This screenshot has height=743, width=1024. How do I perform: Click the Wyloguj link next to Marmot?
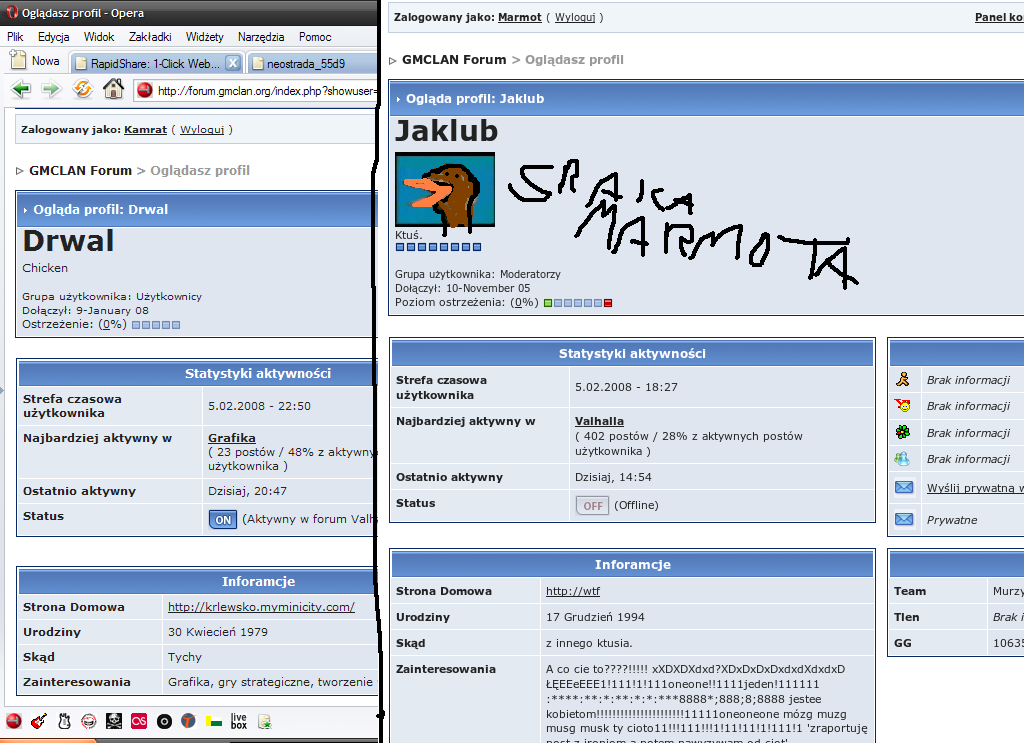pos(576,18)
